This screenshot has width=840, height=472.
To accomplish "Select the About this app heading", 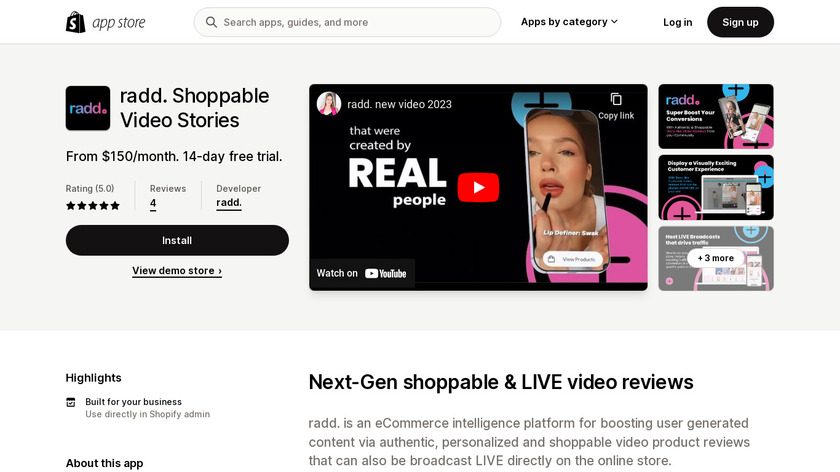I will (x=104, y=463).
